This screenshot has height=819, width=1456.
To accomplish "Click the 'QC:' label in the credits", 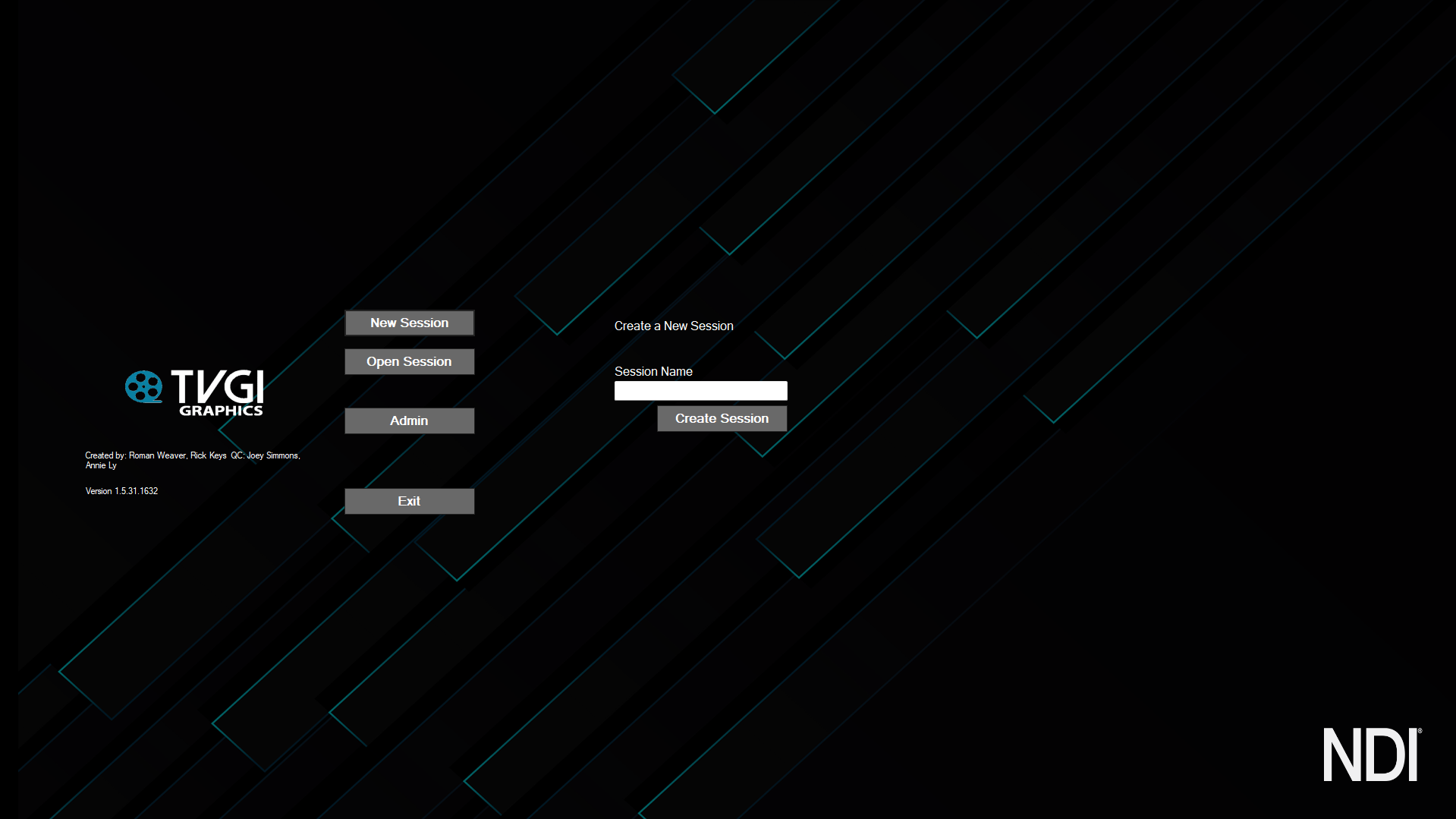I will (237, 455).
